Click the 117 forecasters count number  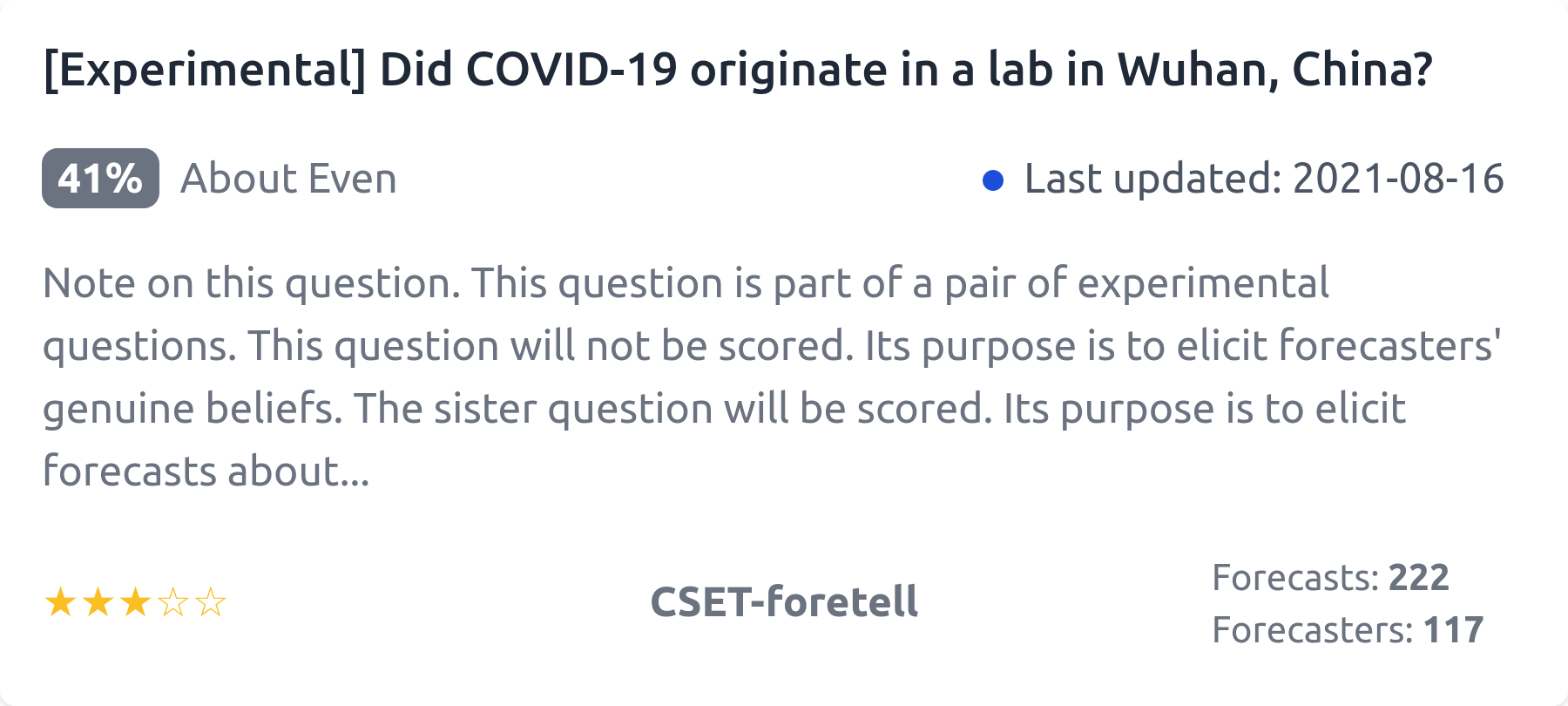pos(1453,630)
